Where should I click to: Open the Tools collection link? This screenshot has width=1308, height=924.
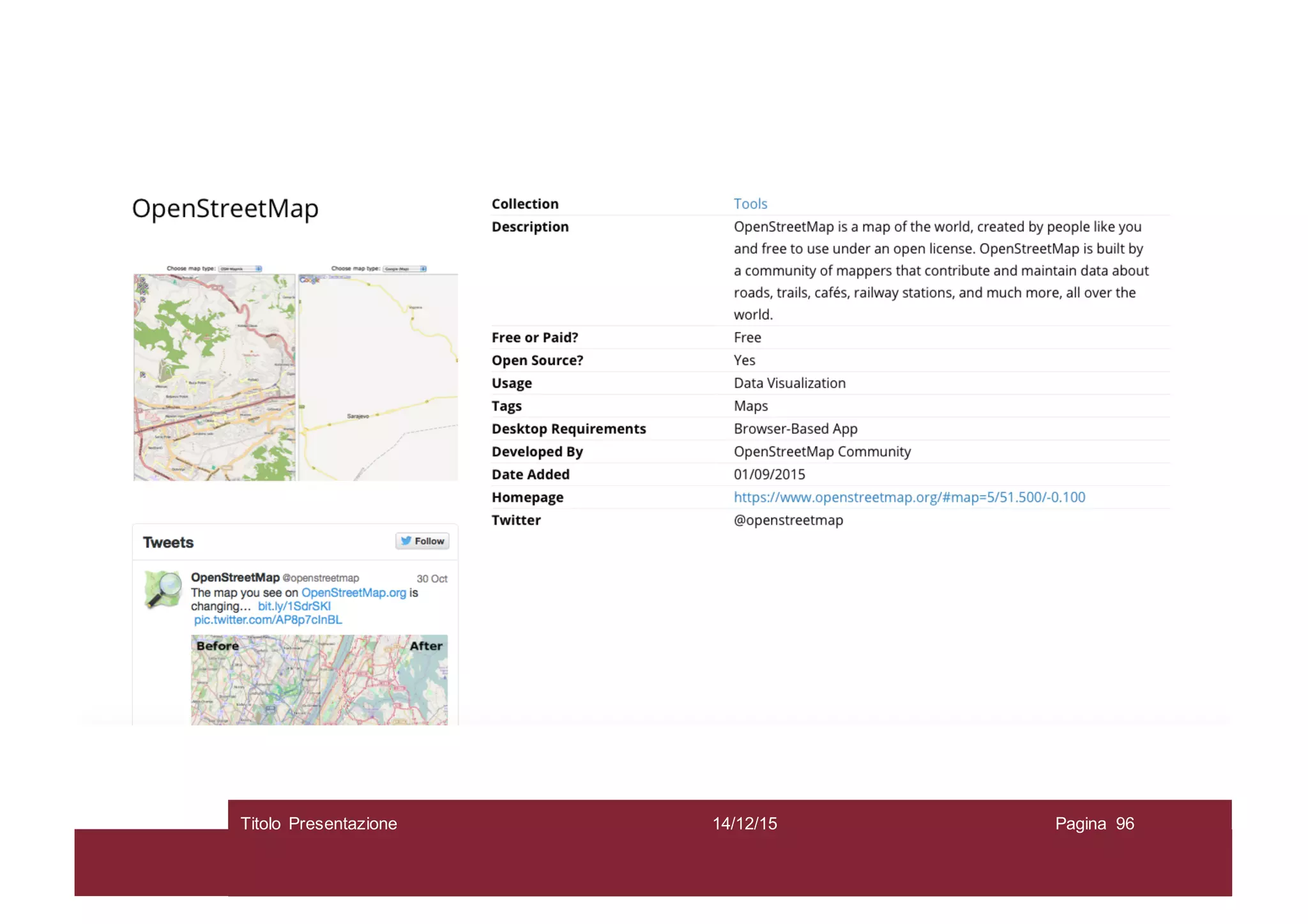tap(750, 204)
